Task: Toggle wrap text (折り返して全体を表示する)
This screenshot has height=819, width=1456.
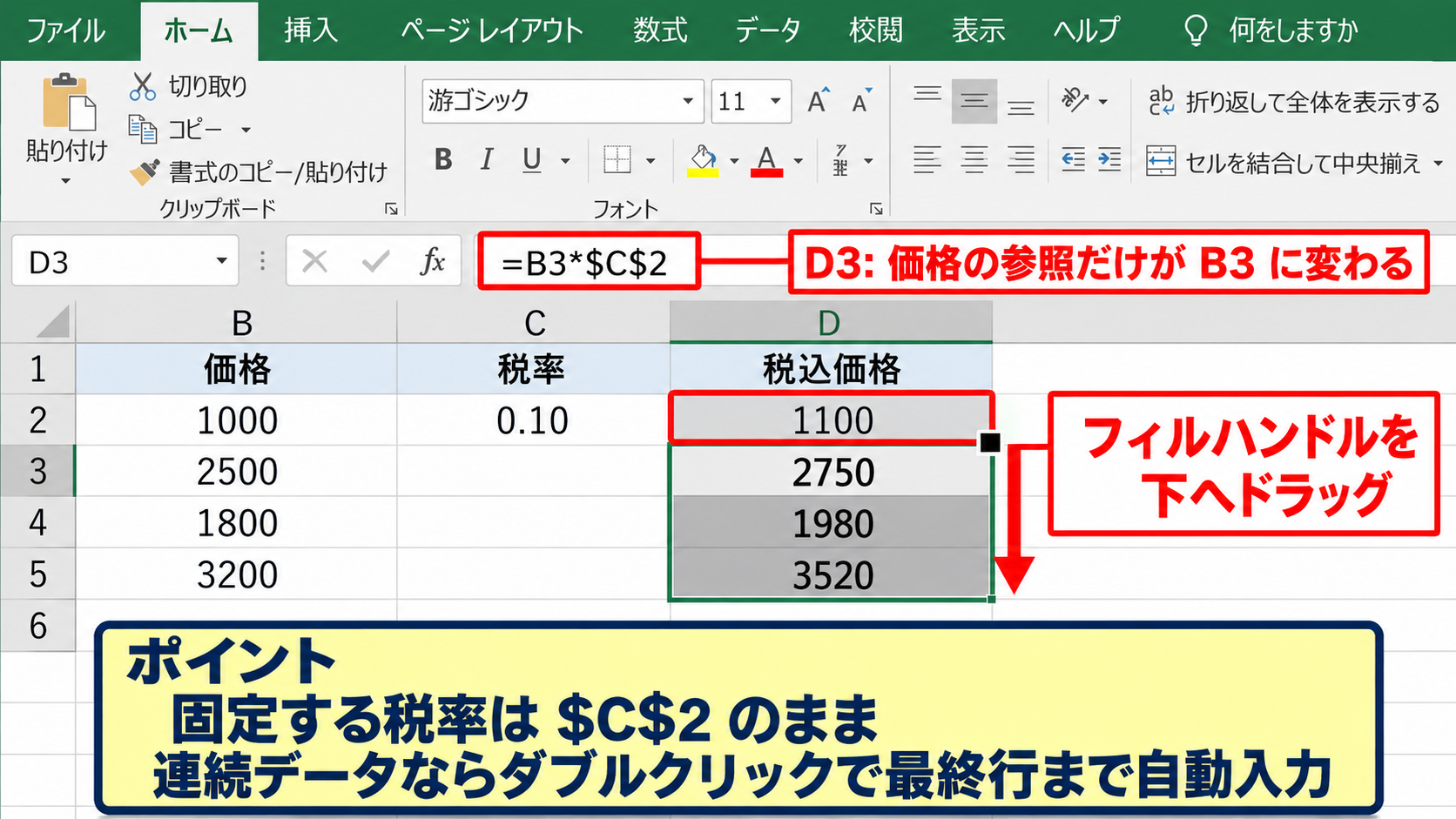Action: pos(1294,102)
